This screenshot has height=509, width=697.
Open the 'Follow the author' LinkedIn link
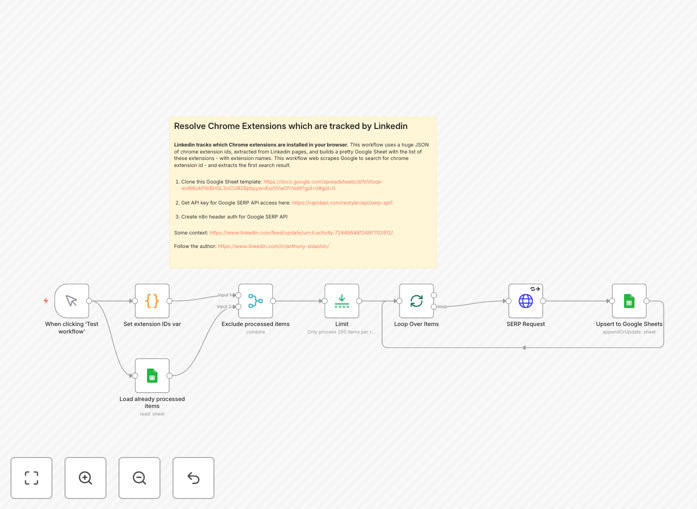[x=273, y=246]
